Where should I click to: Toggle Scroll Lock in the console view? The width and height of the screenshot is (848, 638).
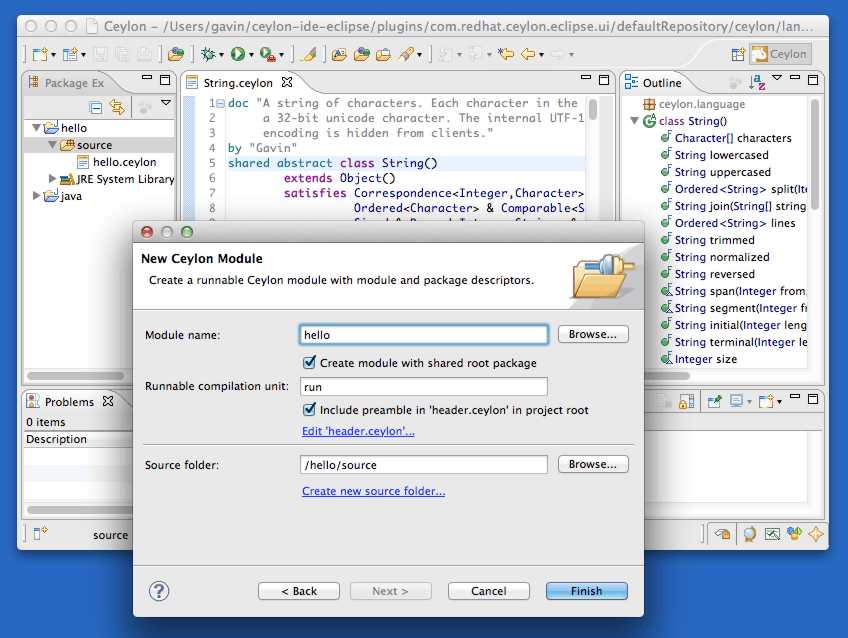tap(686, 402)
